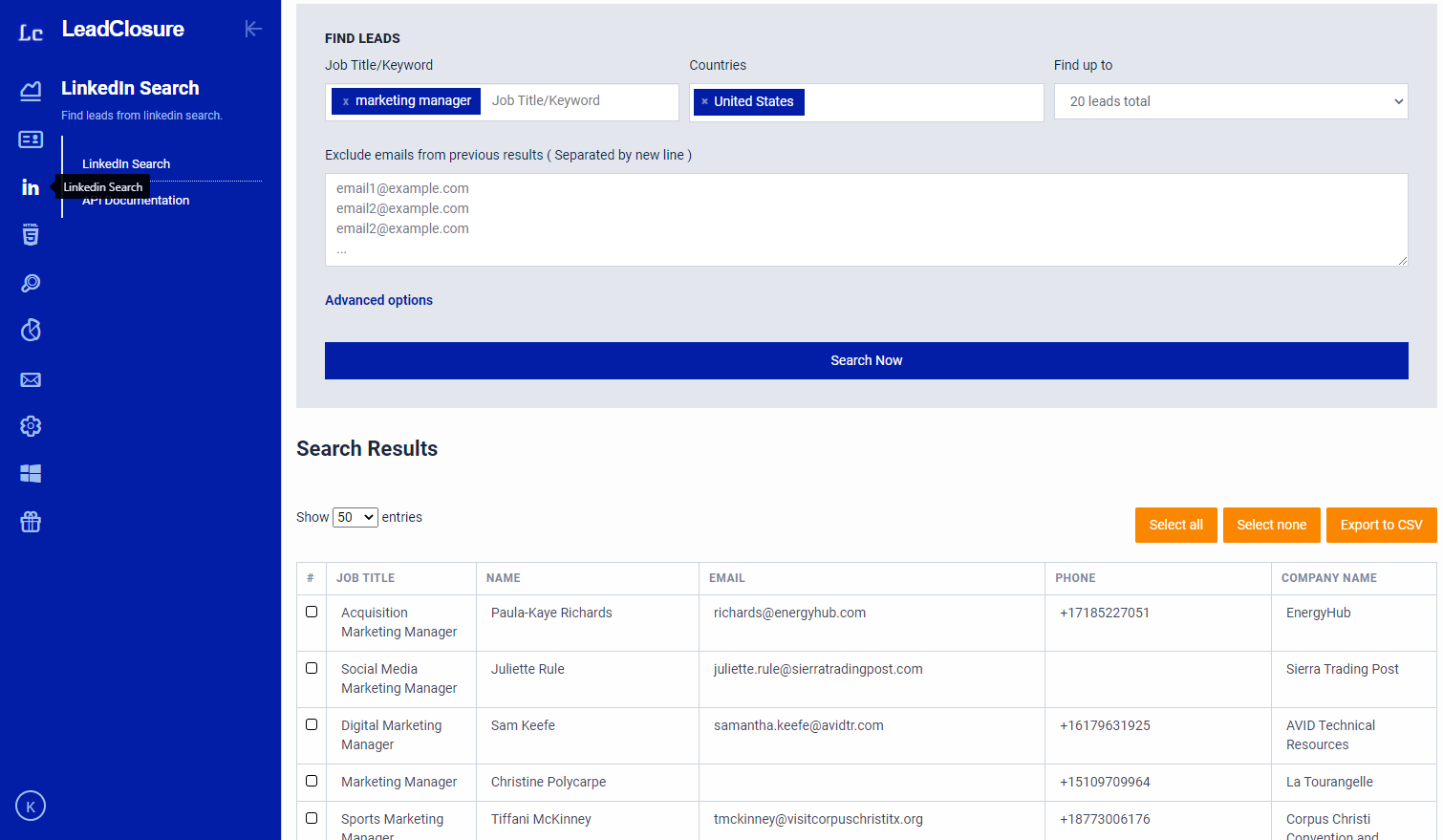Click the Select all button
1443x840 pixels.
pyautogui.click(x=1176, y=525)
